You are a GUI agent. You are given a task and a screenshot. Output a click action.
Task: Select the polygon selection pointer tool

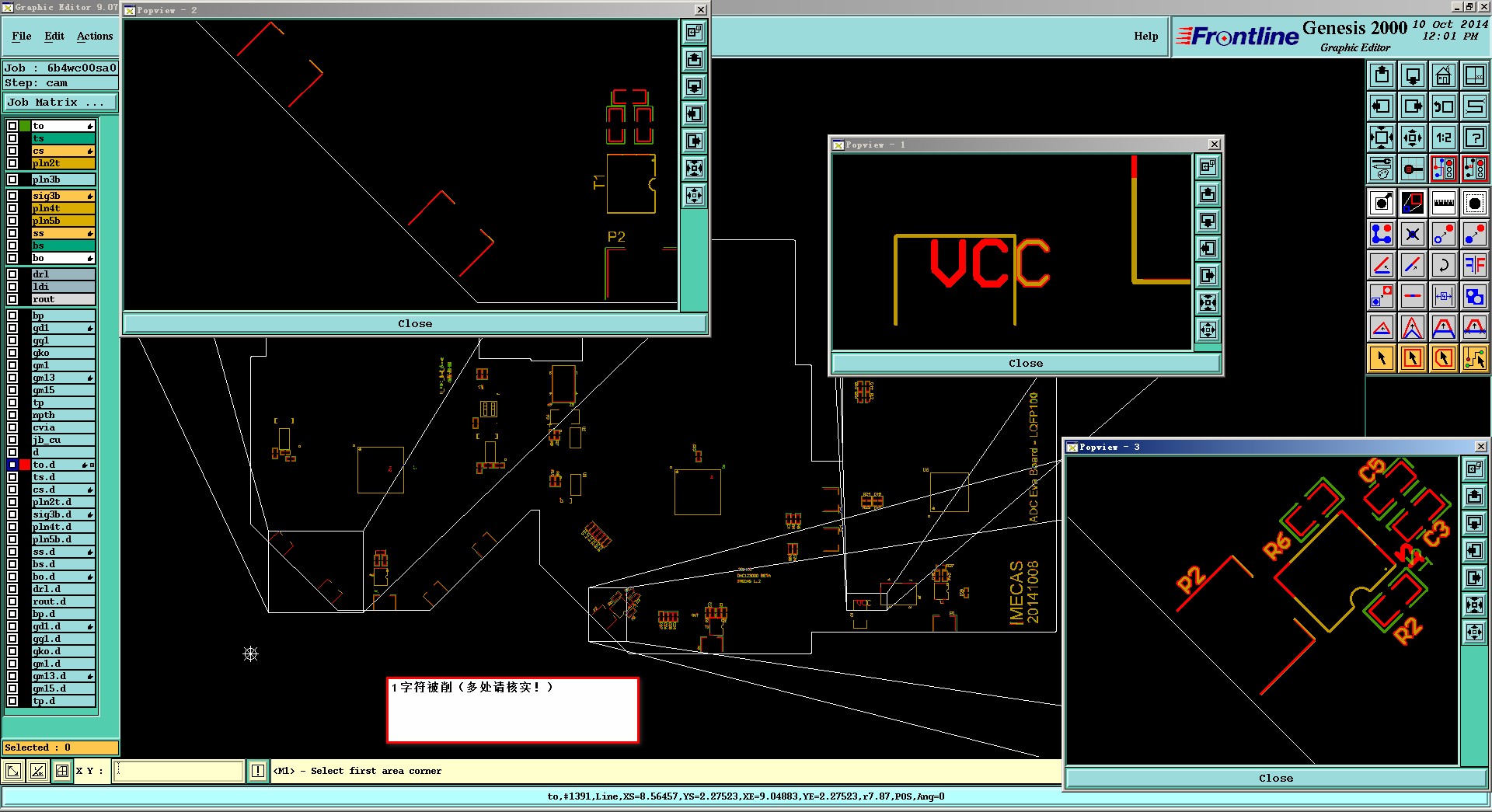[x=1444, y=358]
